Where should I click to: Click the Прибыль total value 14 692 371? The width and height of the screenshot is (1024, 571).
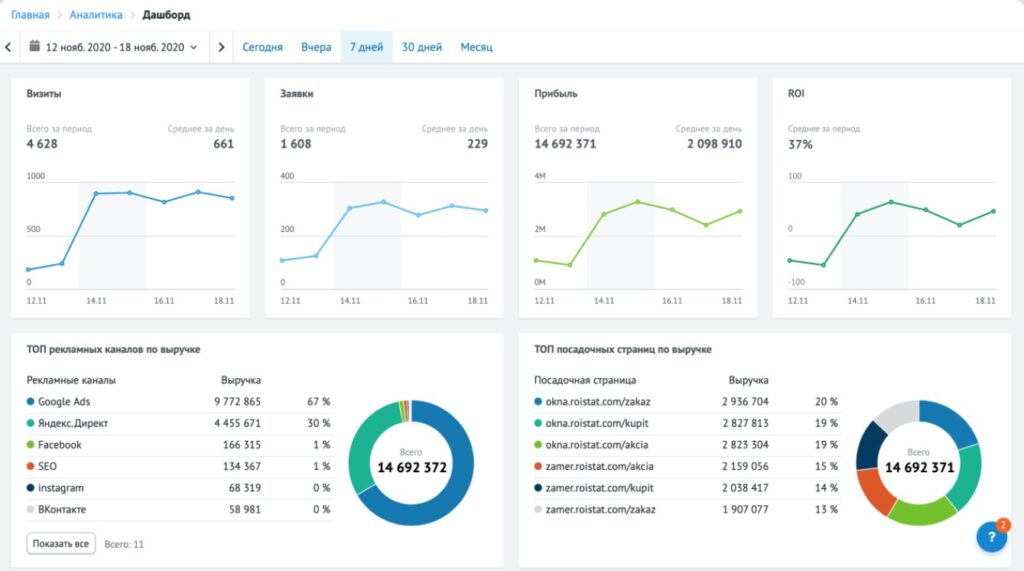tap(565, 144)
